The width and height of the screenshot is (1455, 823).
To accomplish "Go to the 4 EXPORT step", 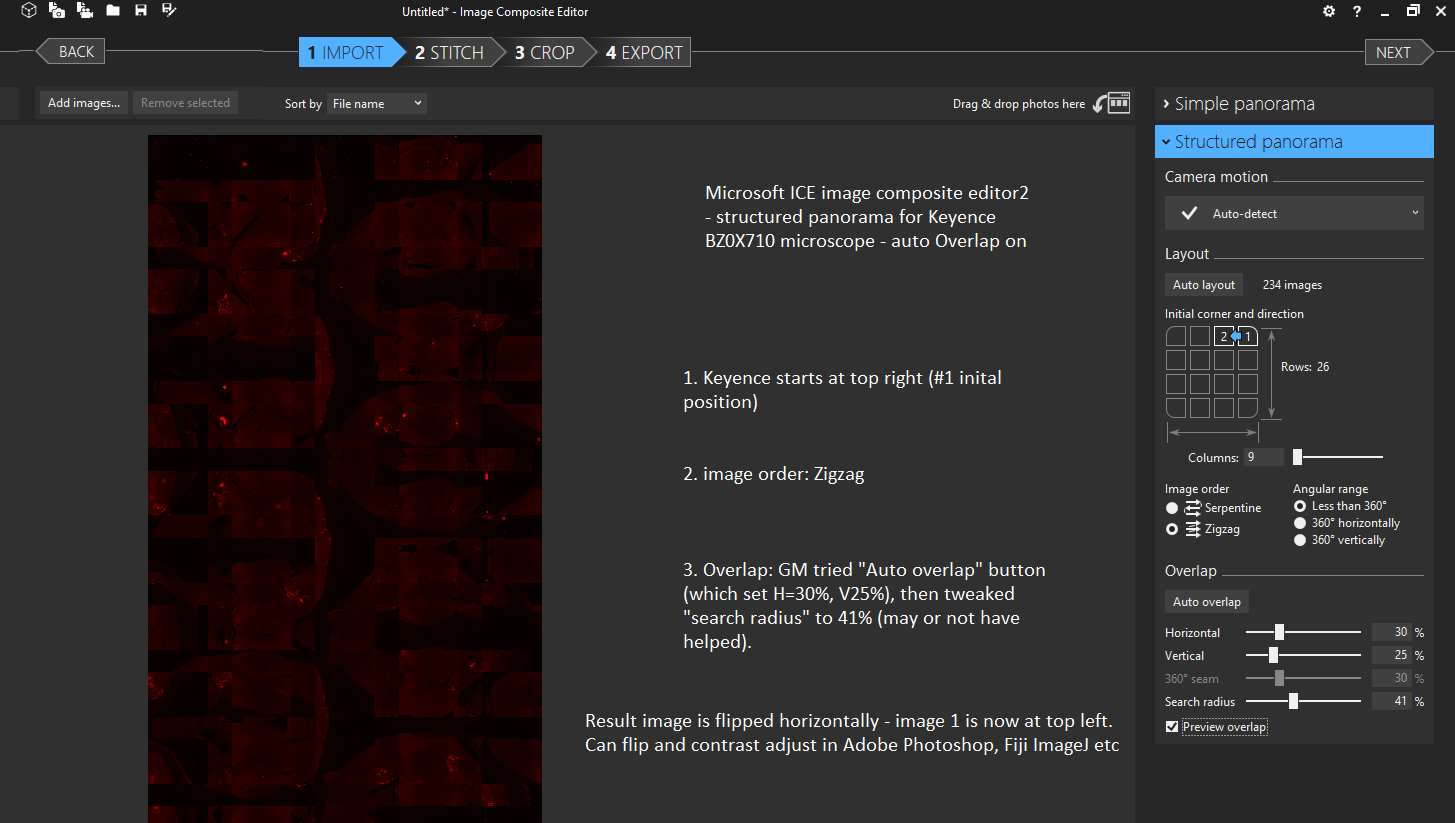I will pyautogui.click(x=644, y=52).
